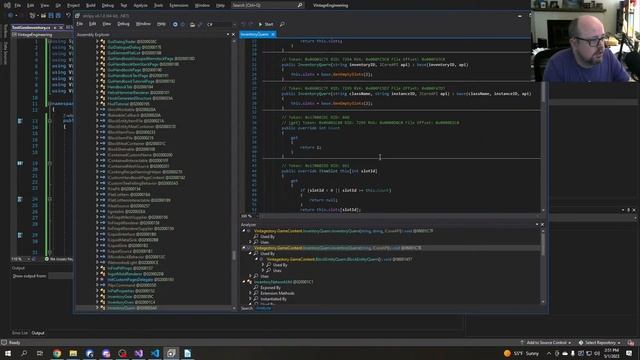The image size is (640, 360).
Task: Open the notification center icon
Action: click(629, 353)
